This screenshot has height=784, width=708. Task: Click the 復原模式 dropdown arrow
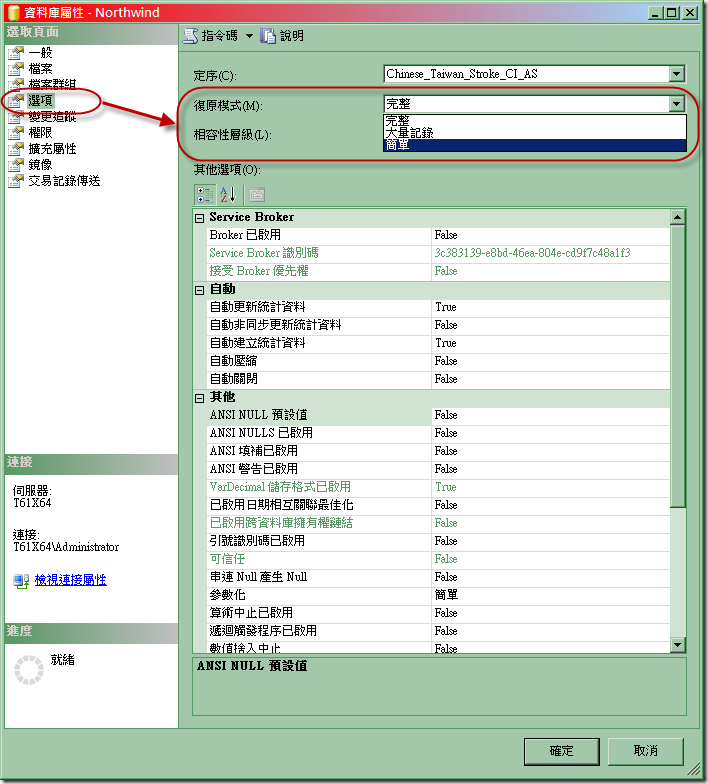pos(676,104)
